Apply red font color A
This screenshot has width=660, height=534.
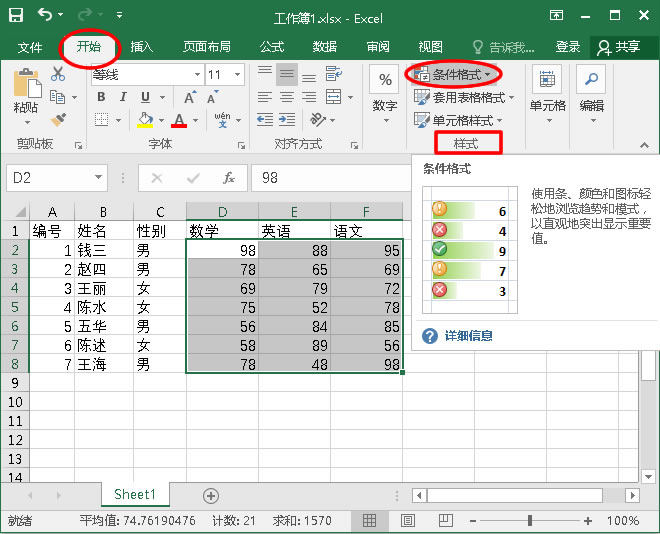pos(179,120)
